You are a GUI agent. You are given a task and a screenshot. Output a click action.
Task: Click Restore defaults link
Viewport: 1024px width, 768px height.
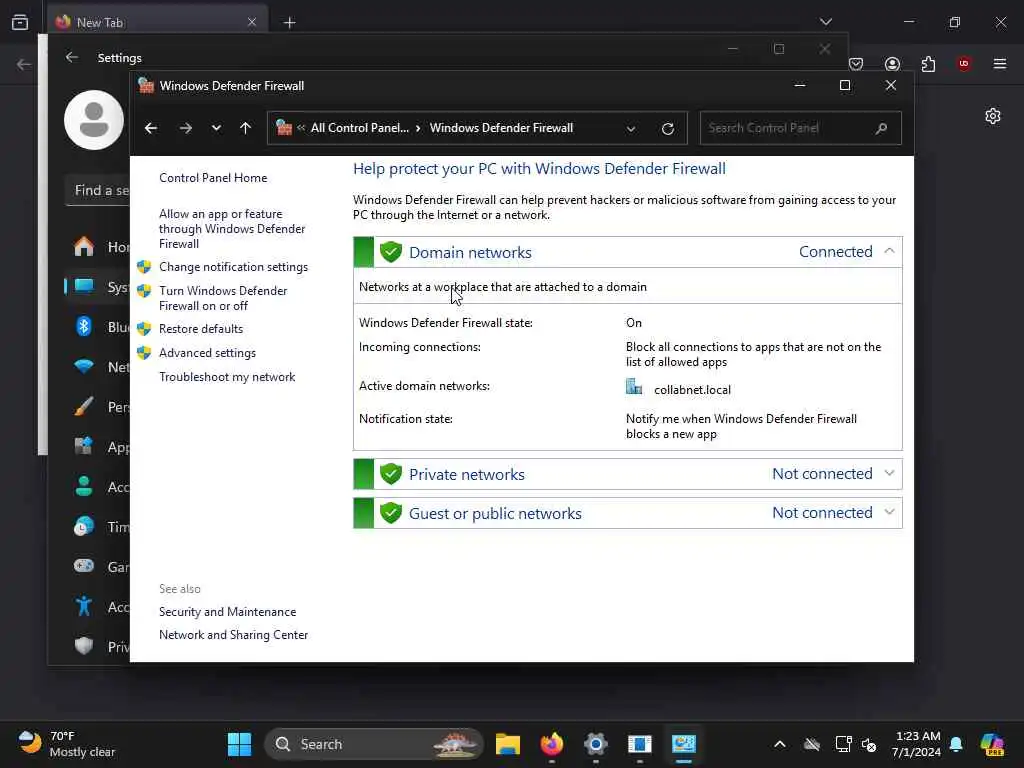pos(200,328)
